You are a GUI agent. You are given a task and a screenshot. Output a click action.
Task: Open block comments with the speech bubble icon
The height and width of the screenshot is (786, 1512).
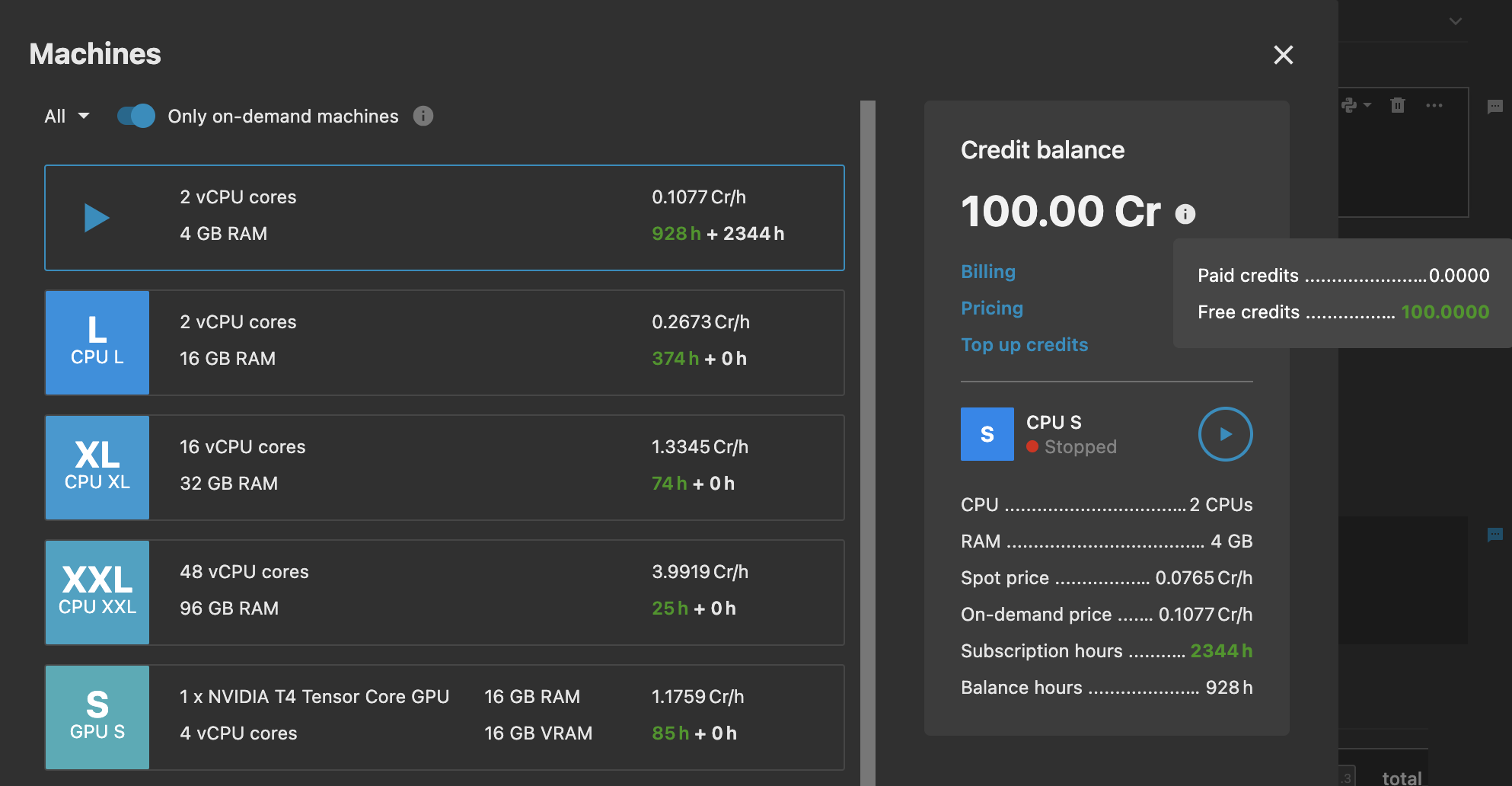click(x=1495, y=107)
